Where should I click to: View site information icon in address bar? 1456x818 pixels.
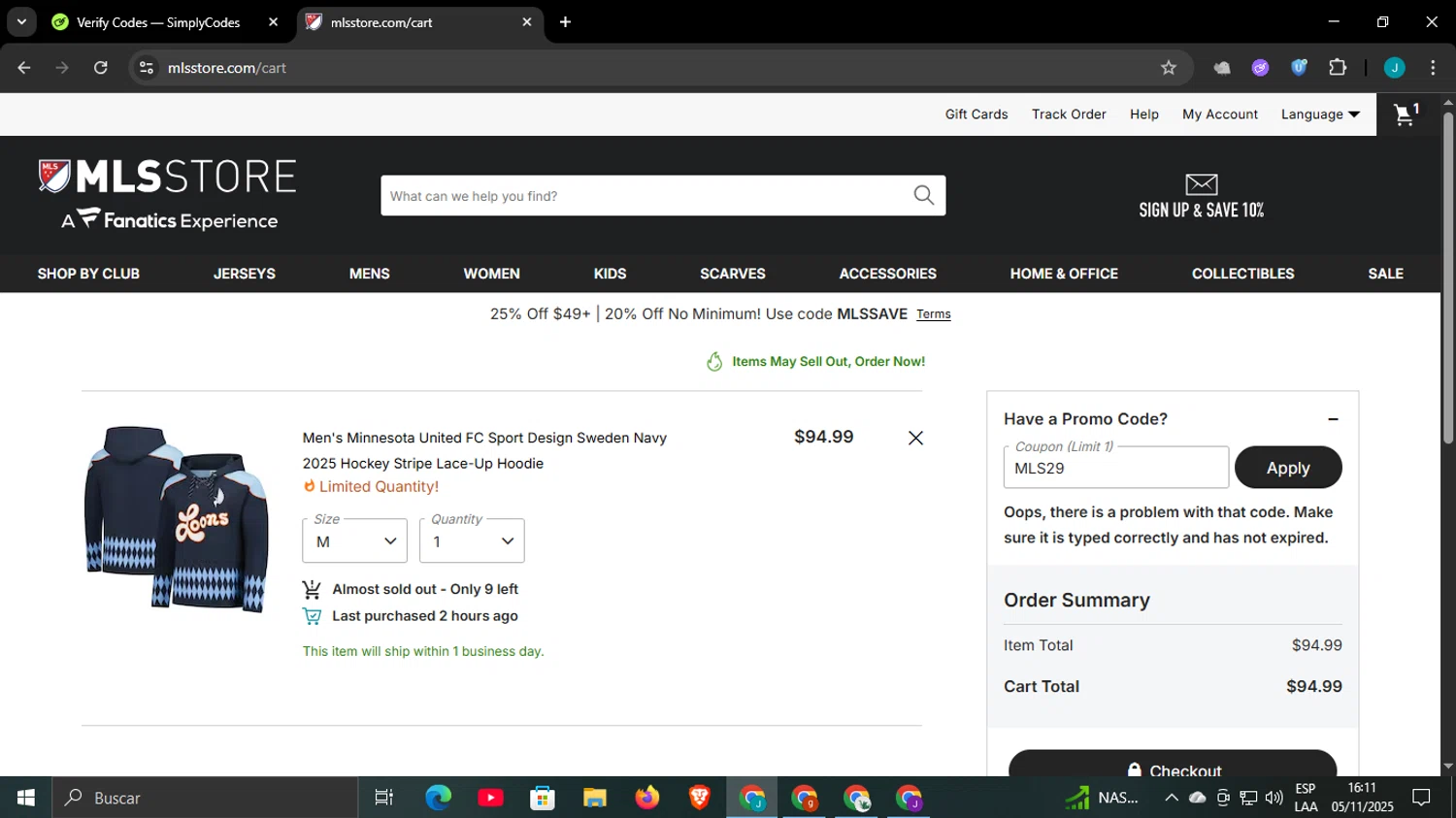click(x=147, y=68)
